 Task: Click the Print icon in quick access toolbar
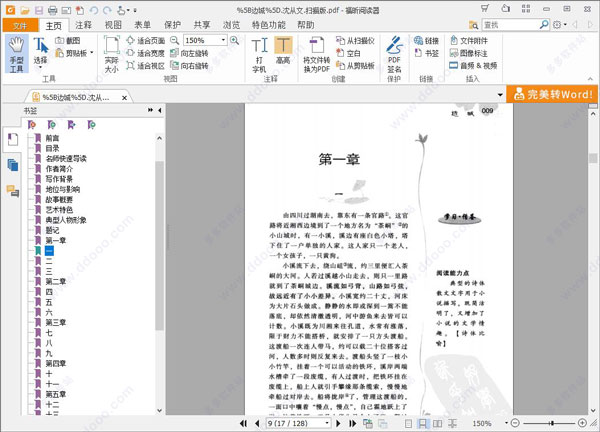click(x=52, y=10)
